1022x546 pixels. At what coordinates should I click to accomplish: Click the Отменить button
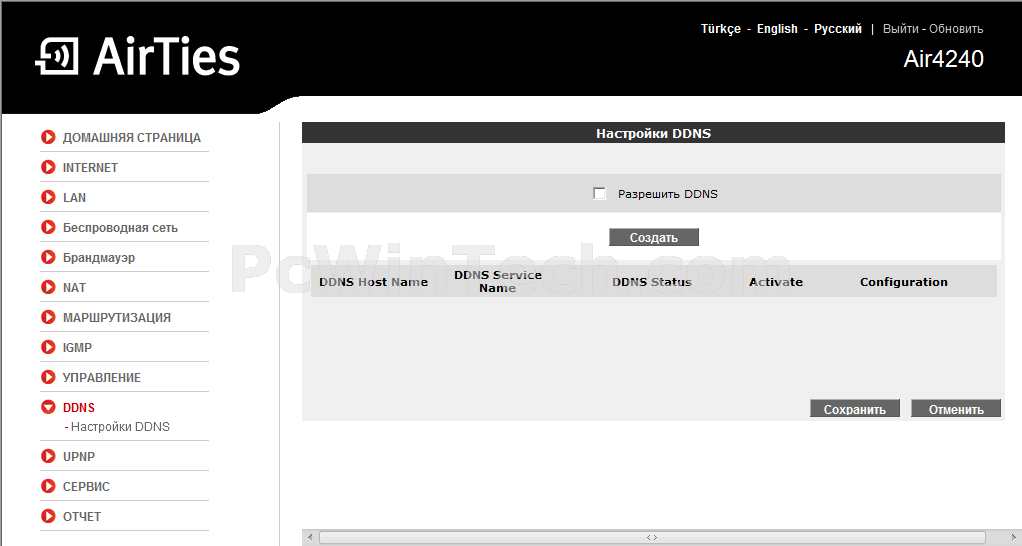(956, 409)
